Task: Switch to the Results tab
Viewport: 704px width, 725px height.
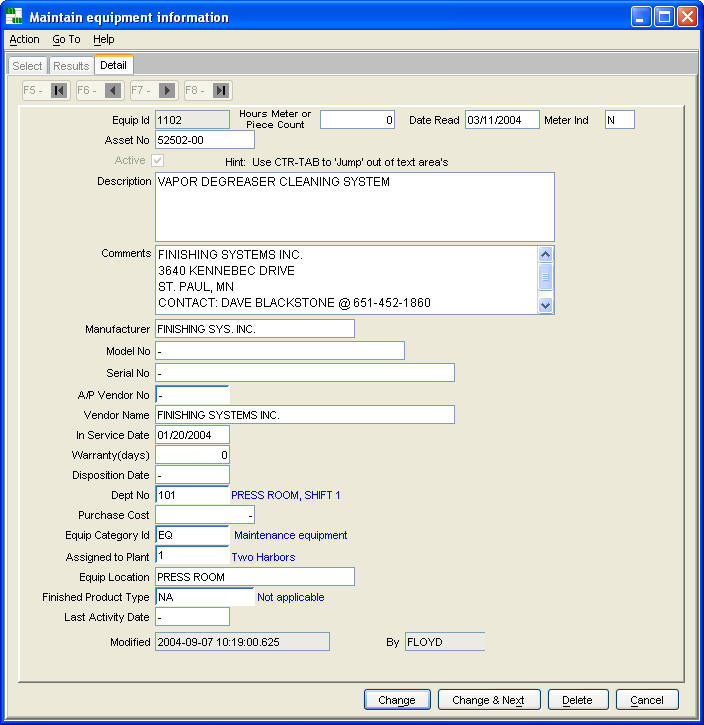Action: (x=71, y=66)
